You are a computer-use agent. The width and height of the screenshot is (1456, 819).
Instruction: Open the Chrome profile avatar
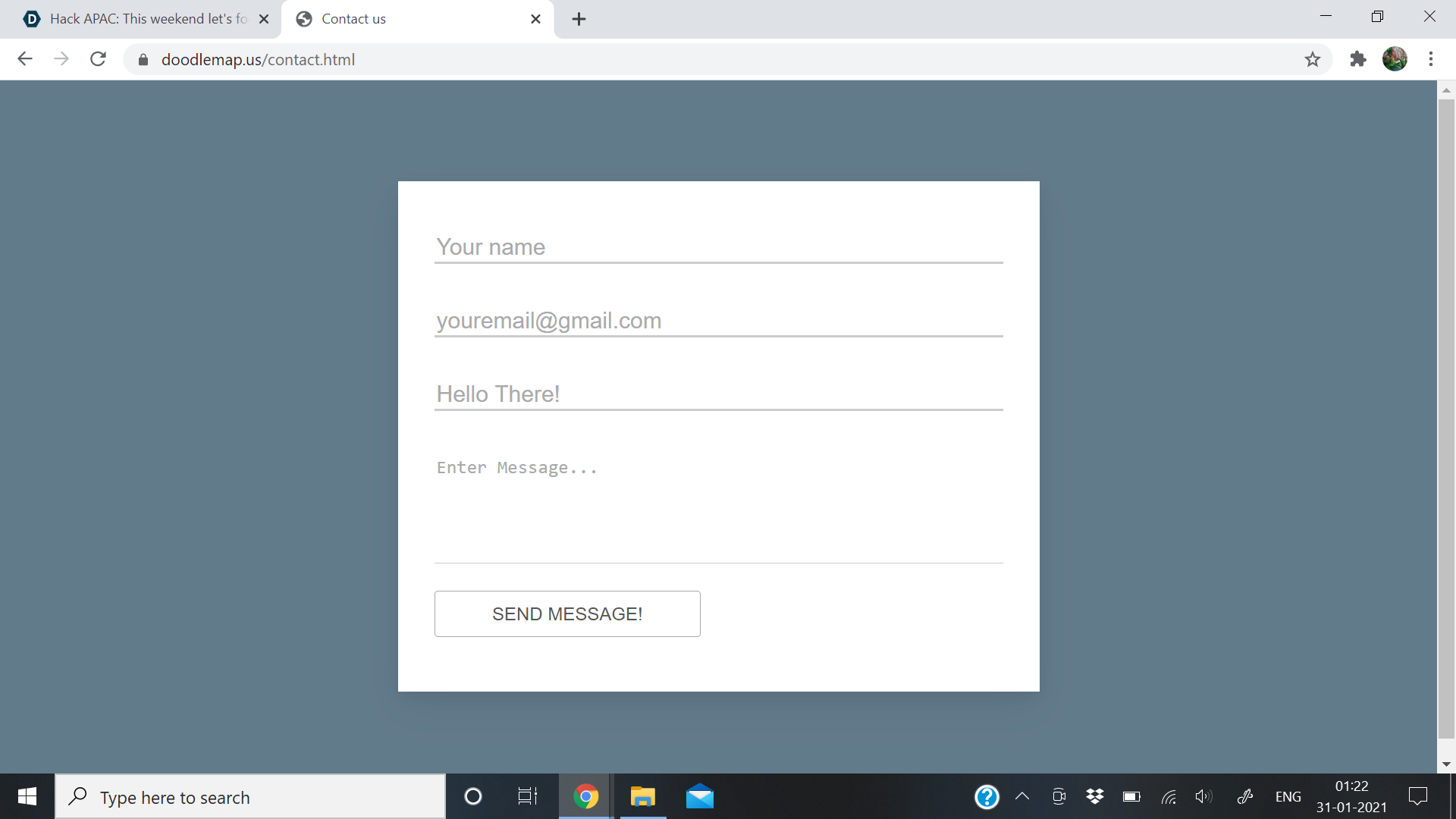[1395, 59]
